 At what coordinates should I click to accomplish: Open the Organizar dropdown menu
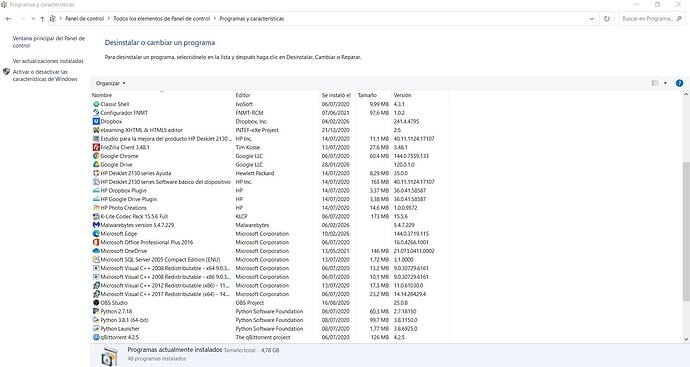(x=110, y=83)
